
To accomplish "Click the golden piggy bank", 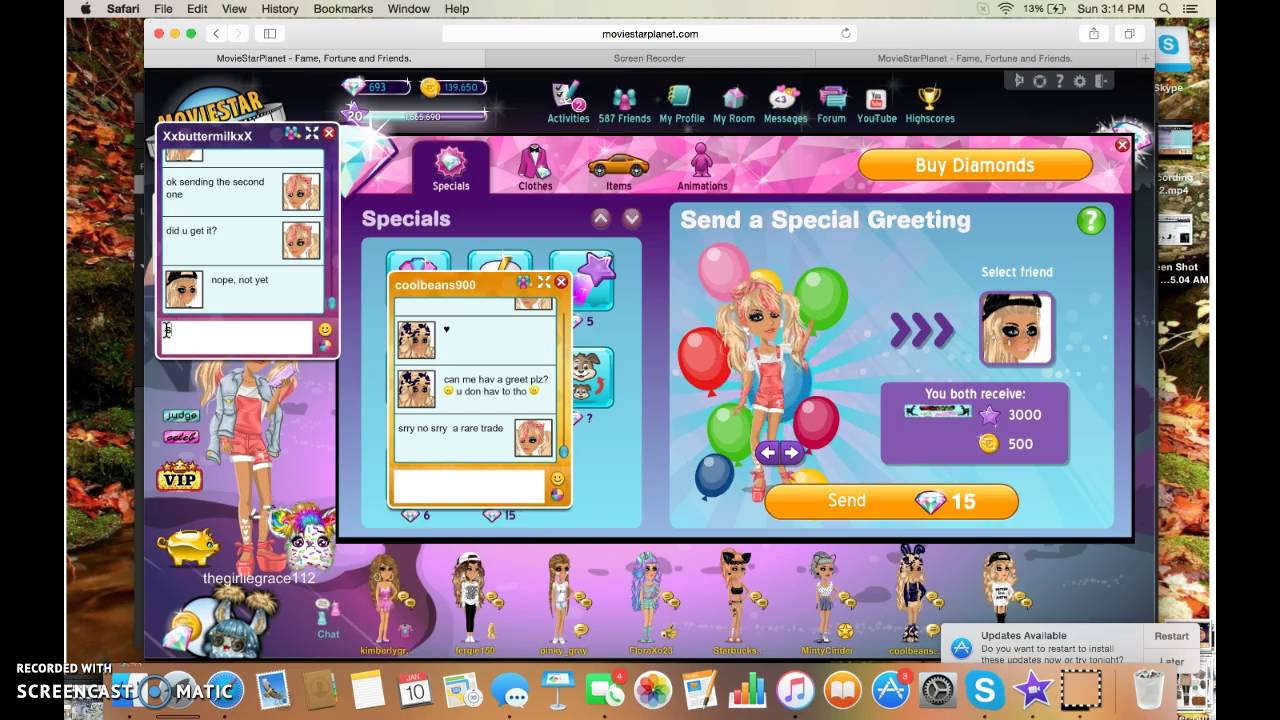I will pos(188,546).
